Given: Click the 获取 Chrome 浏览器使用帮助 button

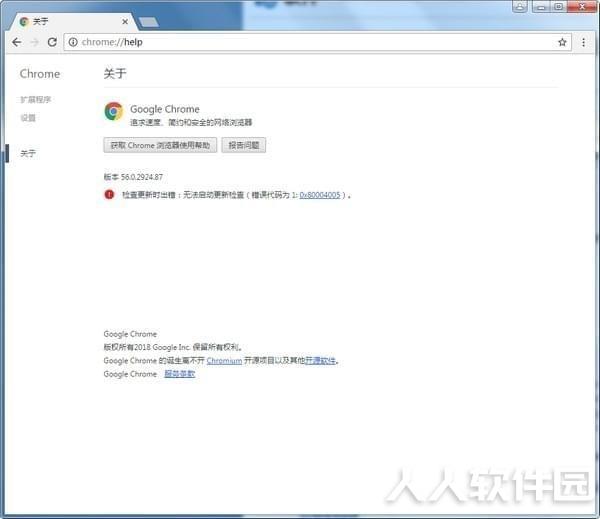Looking at the screenshot, I should (160, 145).
